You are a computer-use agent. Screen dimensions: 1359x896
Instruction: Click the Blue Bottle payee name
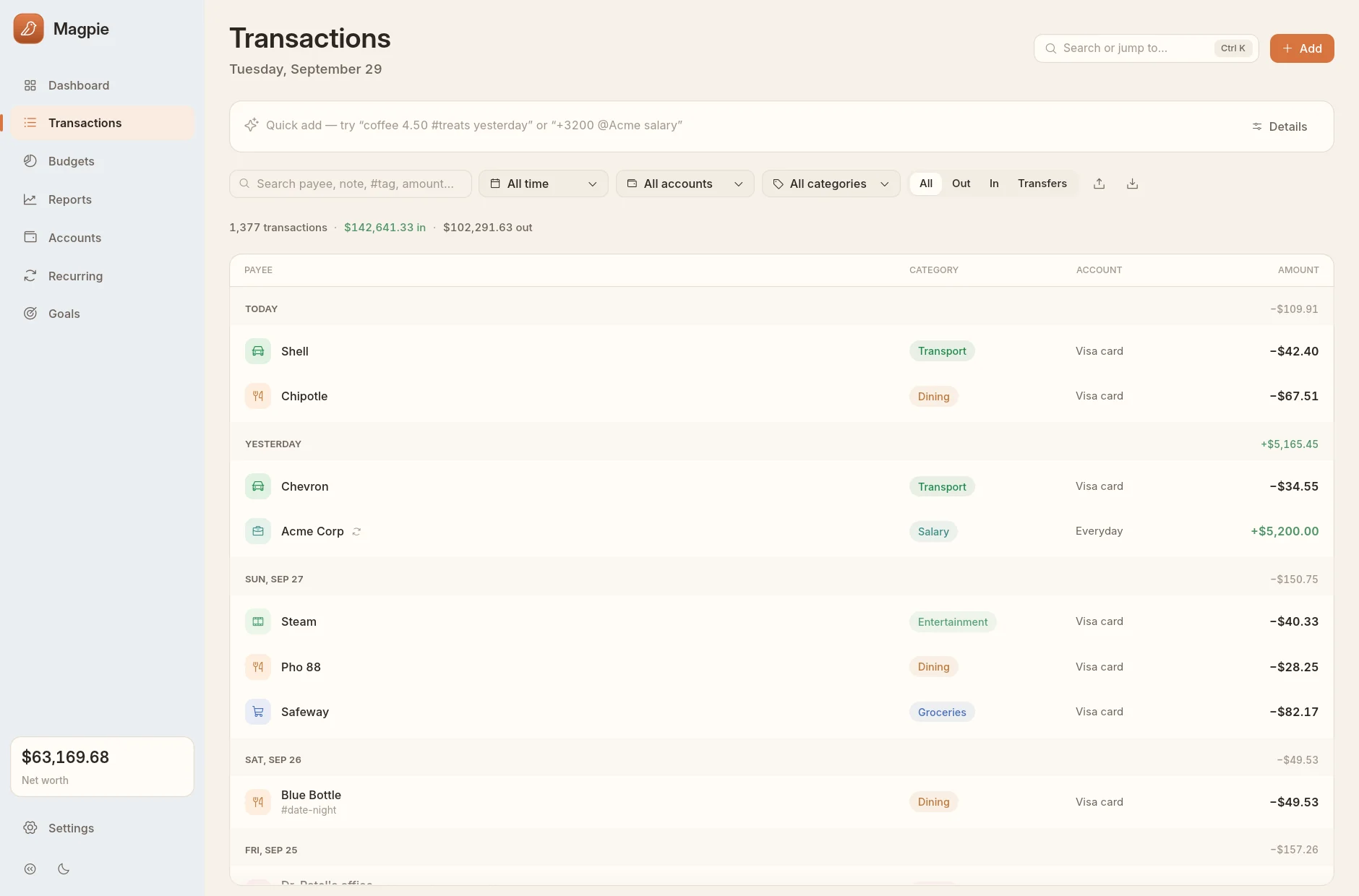pos(311,795)
